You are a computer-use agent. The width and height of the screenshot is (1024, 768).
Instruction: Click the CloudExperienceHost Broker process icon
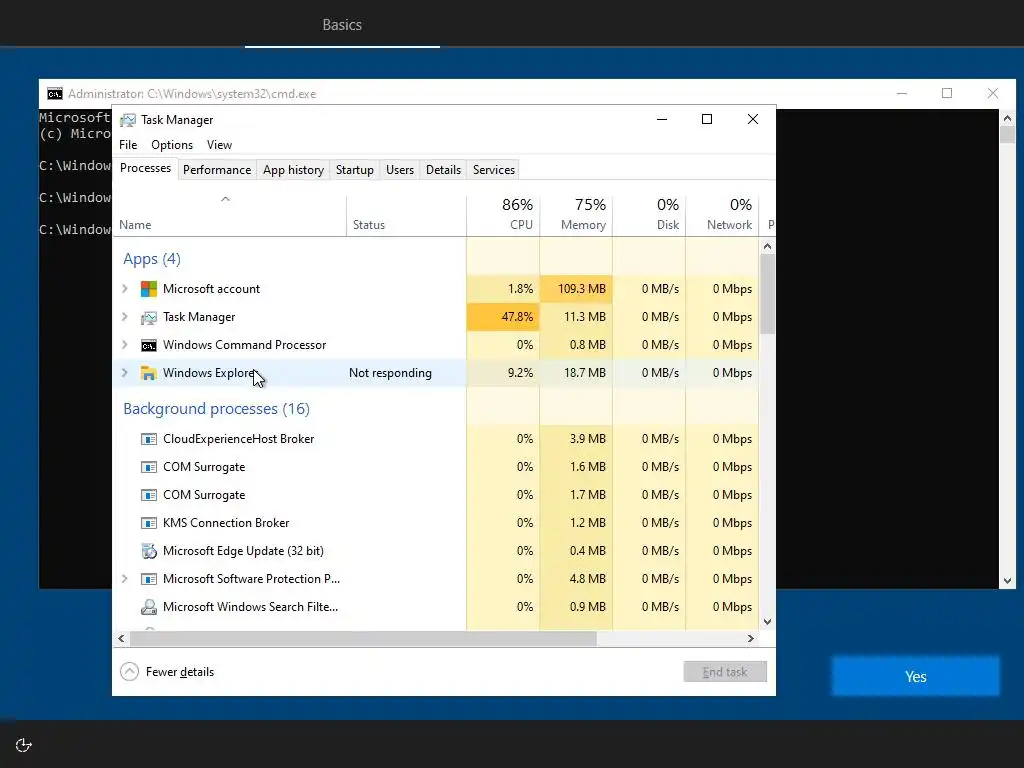[x=149, y=439]
